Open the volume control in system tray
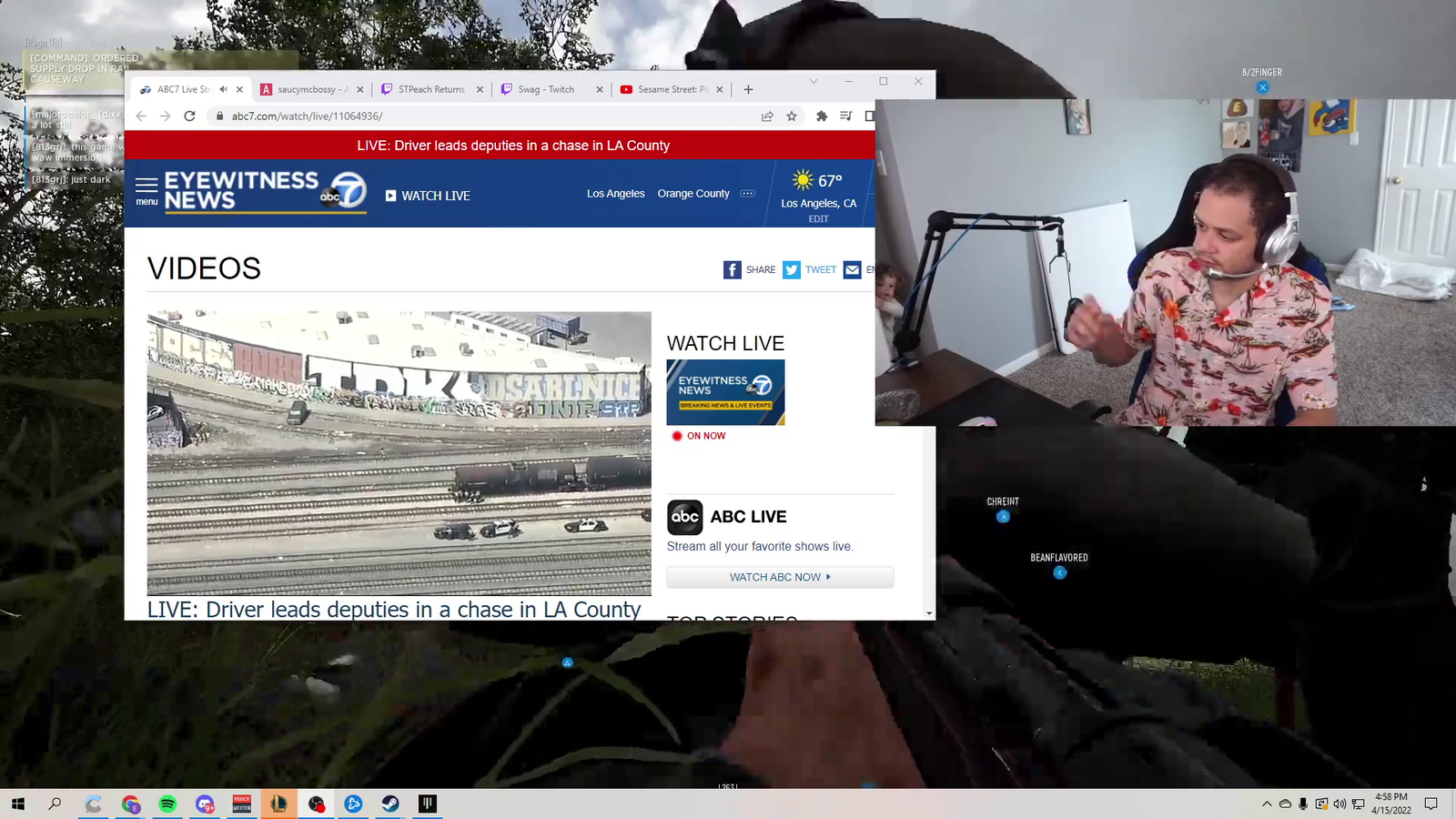This screenshot has height=819, width=1456. coord(1340,804)
